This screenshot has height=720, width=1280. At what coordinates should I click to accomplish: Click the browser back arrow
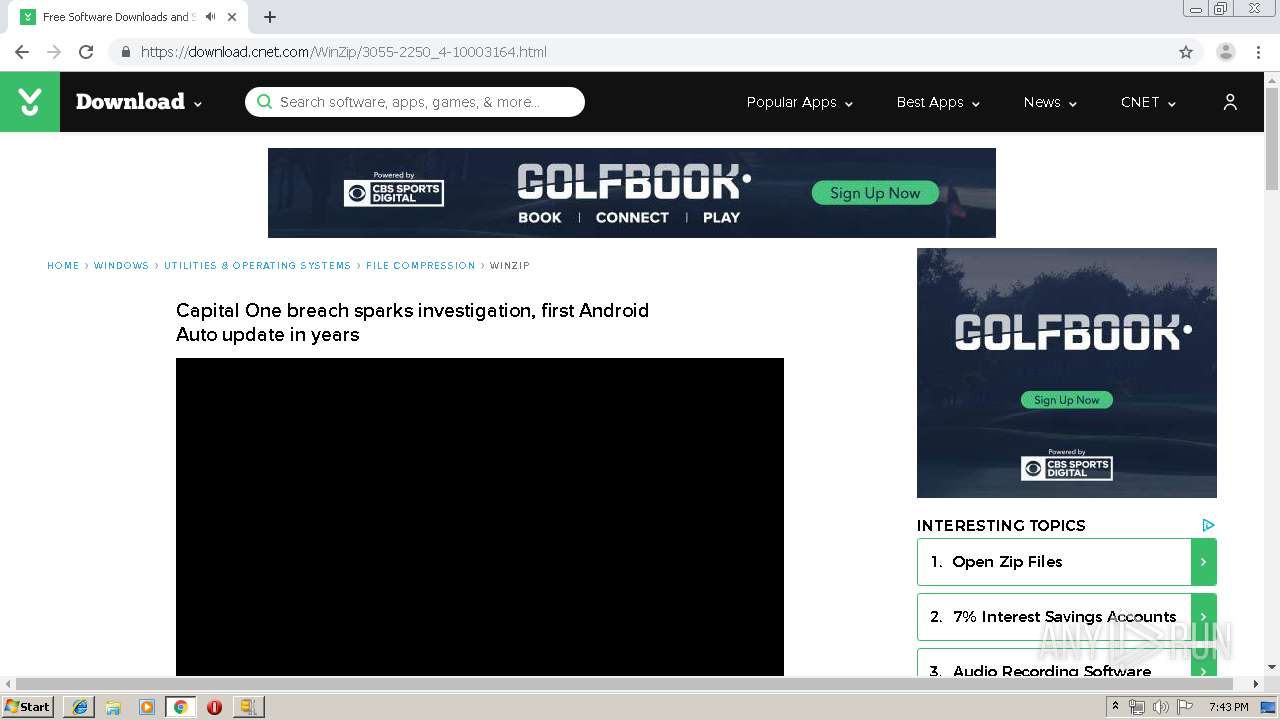click(x=22, y=52)
